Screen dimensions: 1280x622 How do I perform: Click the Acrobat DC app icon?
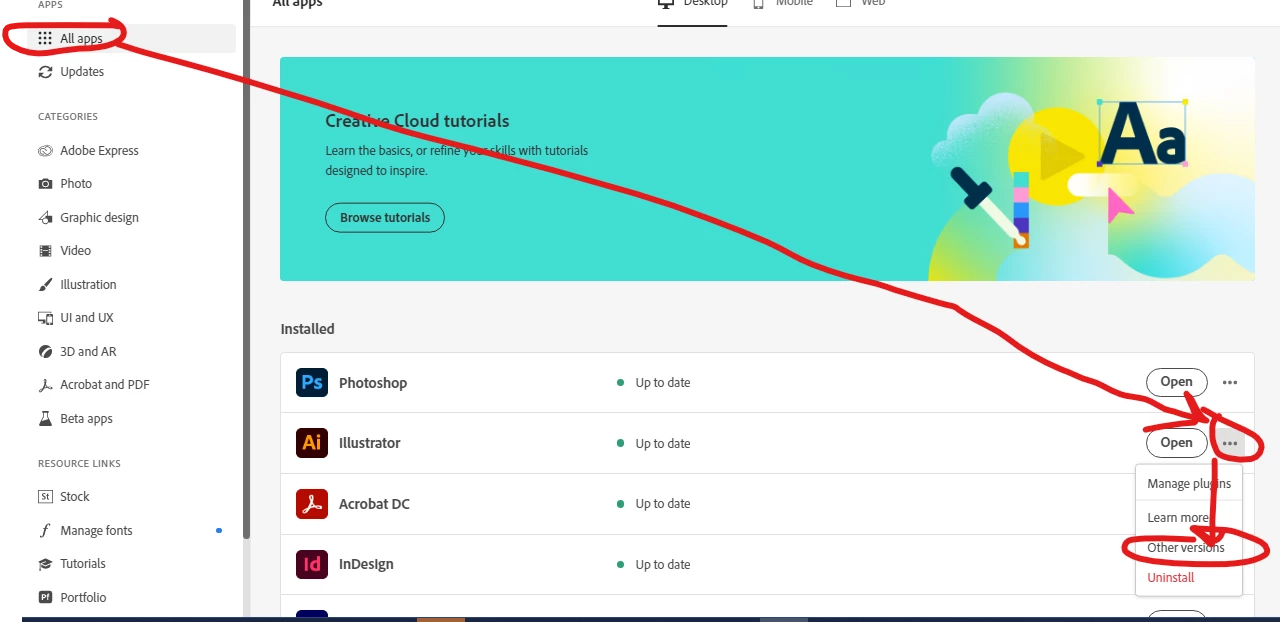(312, 504)
